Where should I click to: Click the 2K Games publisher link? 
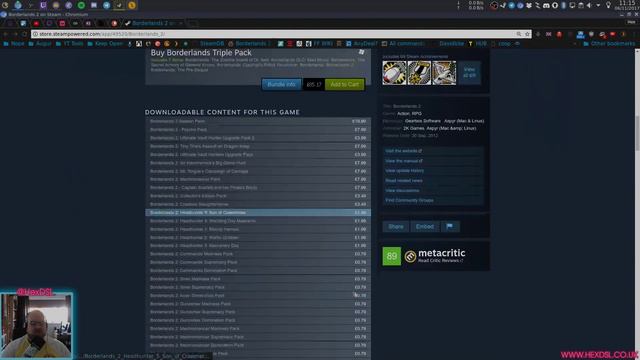point(413,128)
